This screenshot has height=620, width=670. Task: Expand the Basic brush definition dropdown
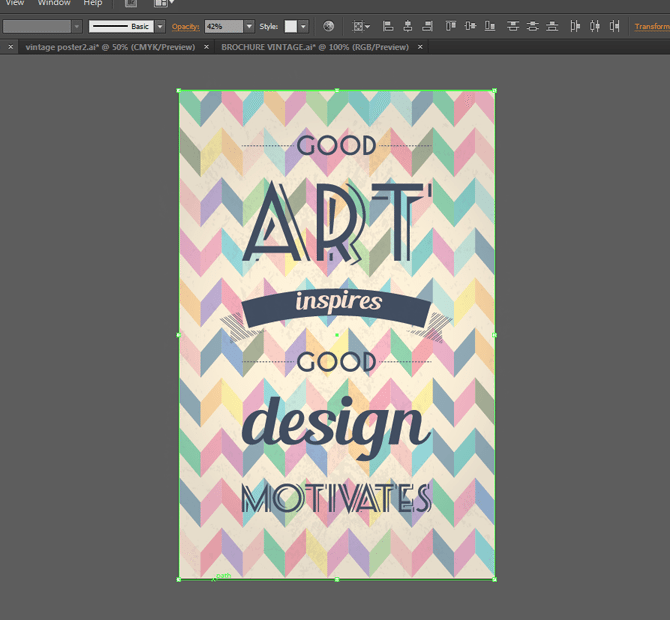pyautogui.click(x=160, y=26)
